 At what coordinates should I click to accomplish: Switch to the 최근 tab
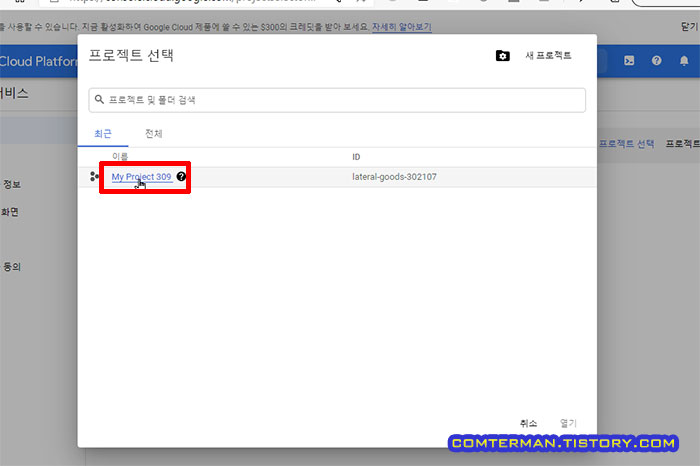[x=103, y=133]
